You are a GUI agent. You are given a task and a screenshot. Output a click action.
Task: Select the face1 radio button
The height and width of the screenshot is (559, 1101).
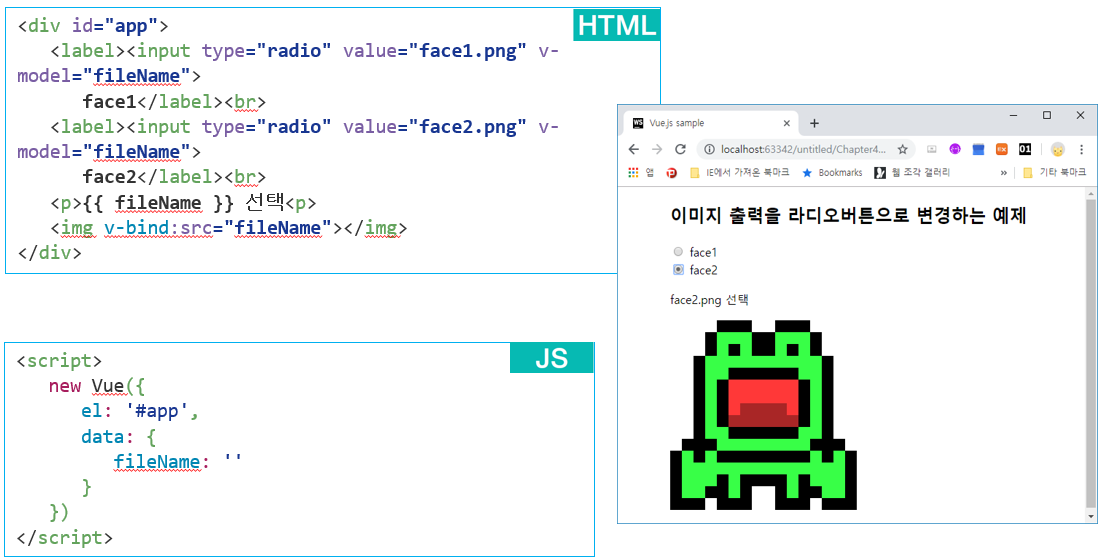[678, 251]
